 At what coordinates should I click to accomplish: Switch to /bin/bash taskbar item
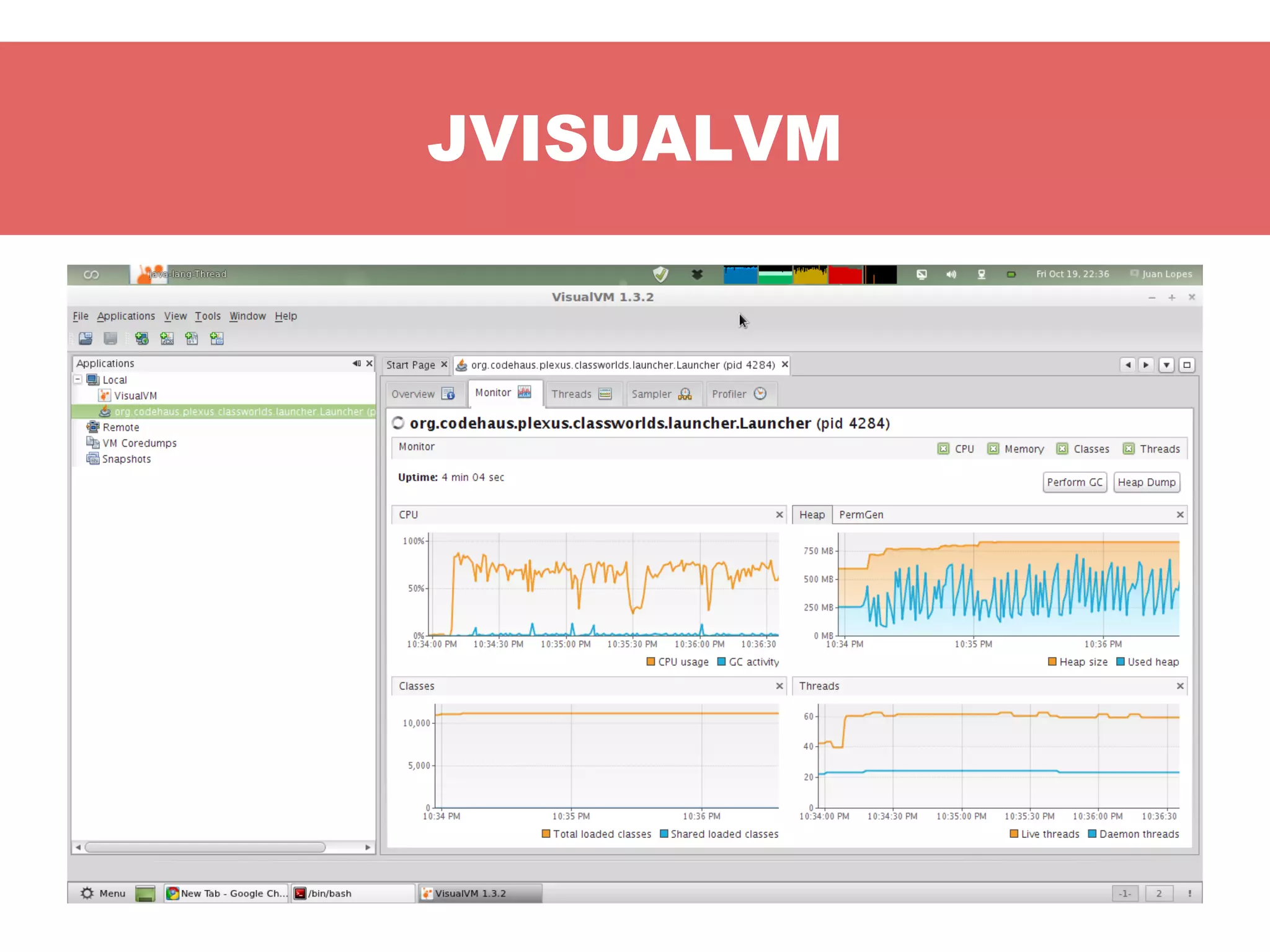pyautogui.click(x=353, y=893)
